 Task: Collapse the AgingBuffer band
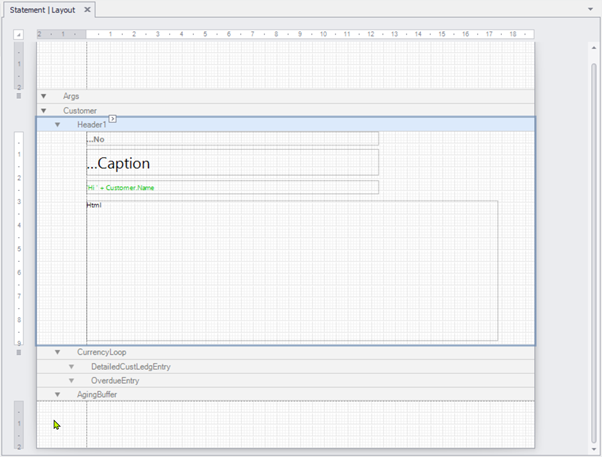click(x=58, y=394)
